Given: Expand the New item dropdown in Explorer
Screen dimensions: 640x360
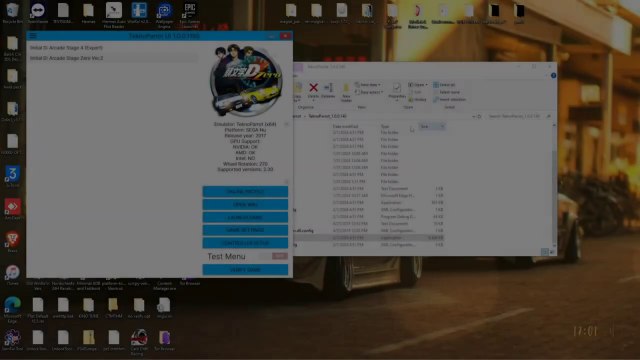Looking at the screenshot, I should [368, 85].
